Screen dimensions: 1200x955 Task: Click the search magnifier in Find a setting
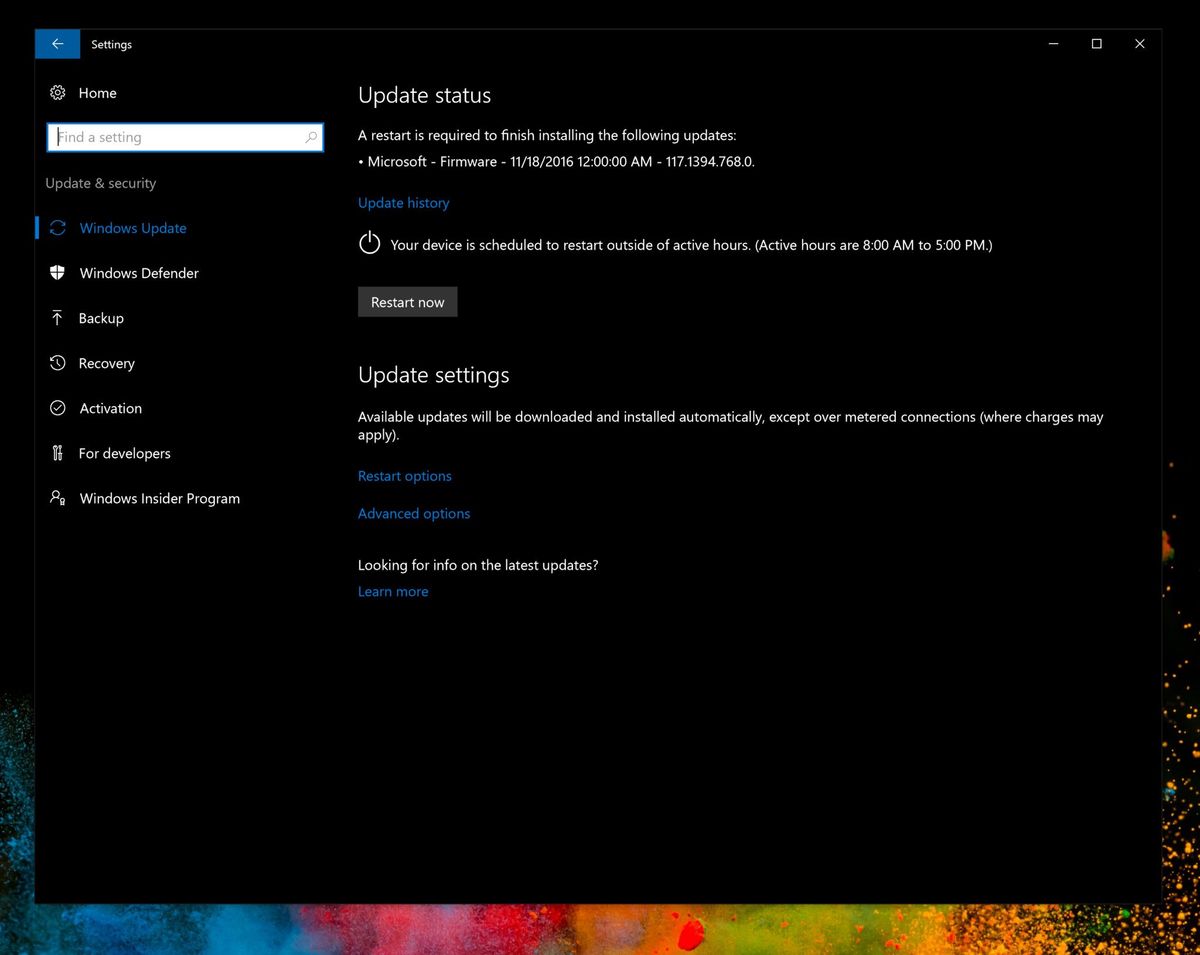(x=311, y=137)
